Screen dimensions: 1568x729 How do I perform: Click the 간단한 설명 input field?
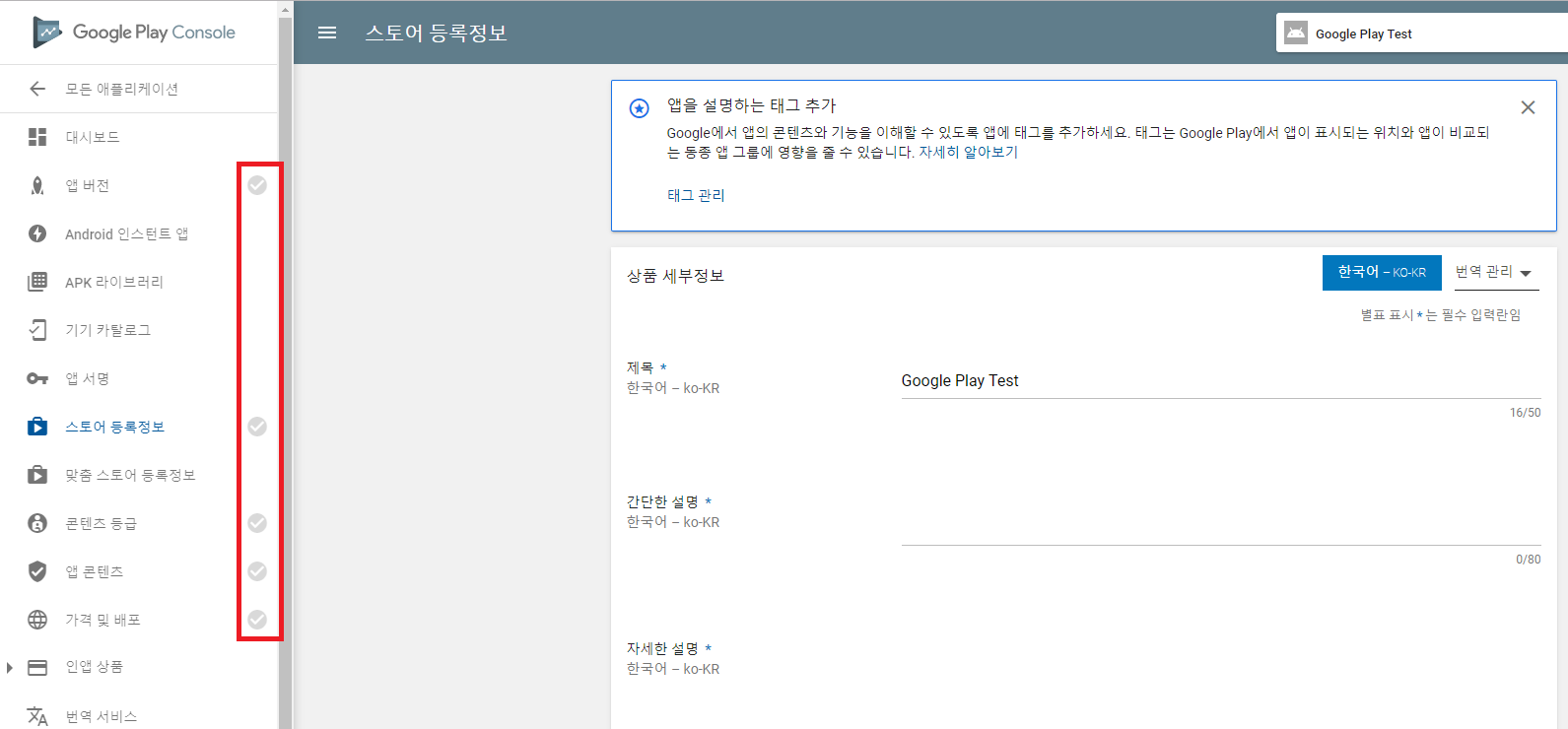tap(1221, 527)
